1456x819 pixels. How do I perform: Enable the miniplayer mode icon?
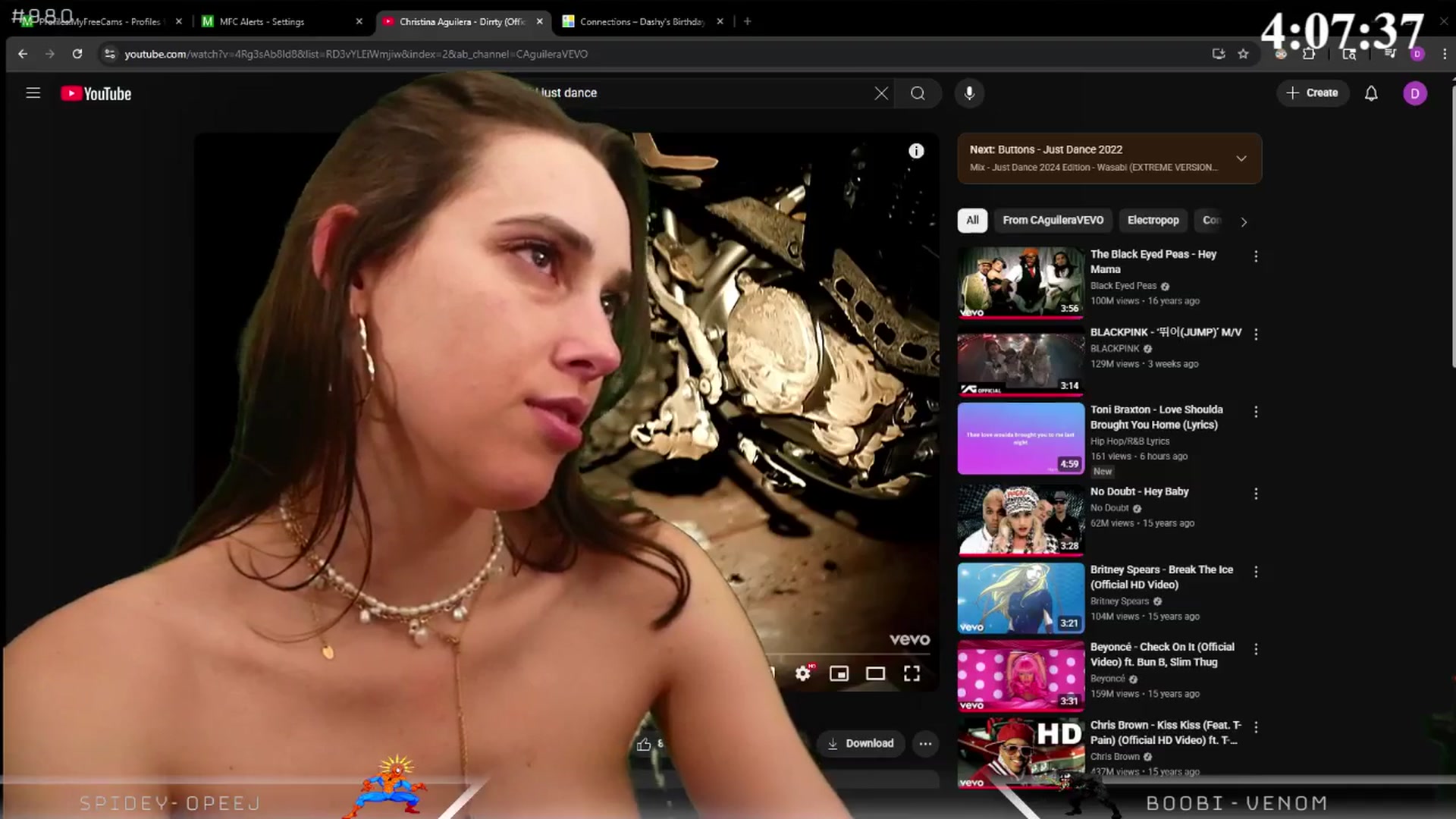(839, 673)
